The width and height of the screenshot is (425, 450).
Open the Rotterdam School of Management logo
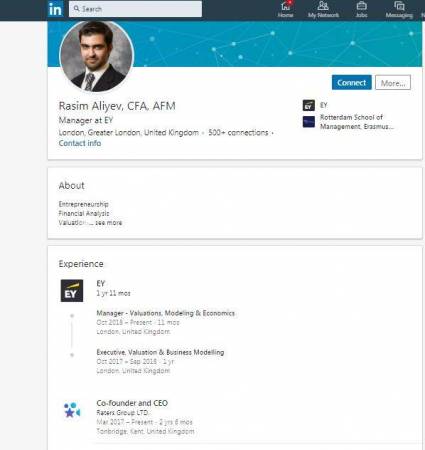[x=309, y=122]
